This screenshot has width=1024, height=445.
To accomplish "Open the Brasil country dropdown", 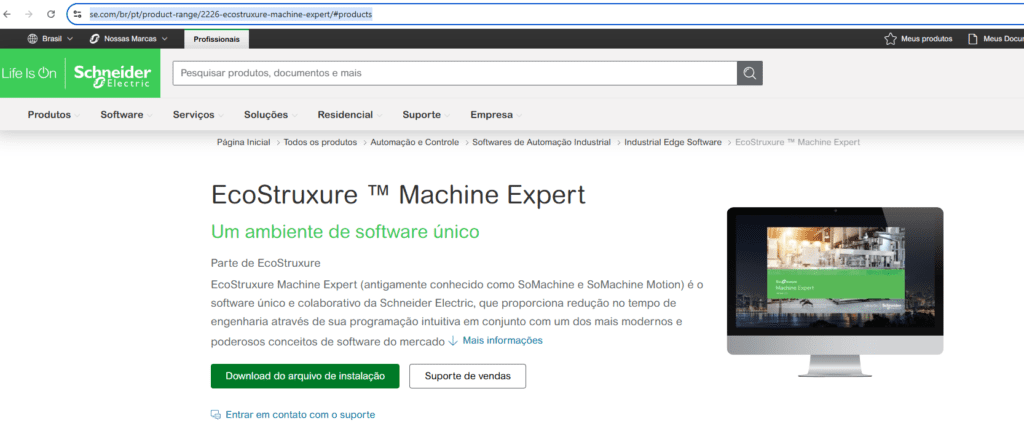I will pyautogui.click(x=51, y=39).
